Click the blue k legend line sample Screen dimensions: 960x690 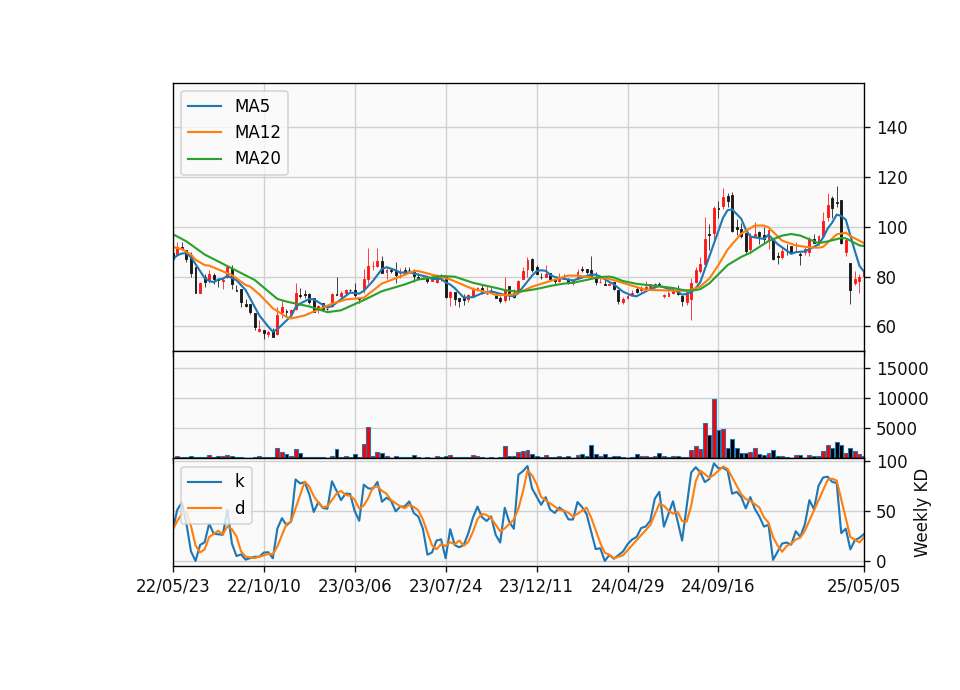(x=204, y=482)
